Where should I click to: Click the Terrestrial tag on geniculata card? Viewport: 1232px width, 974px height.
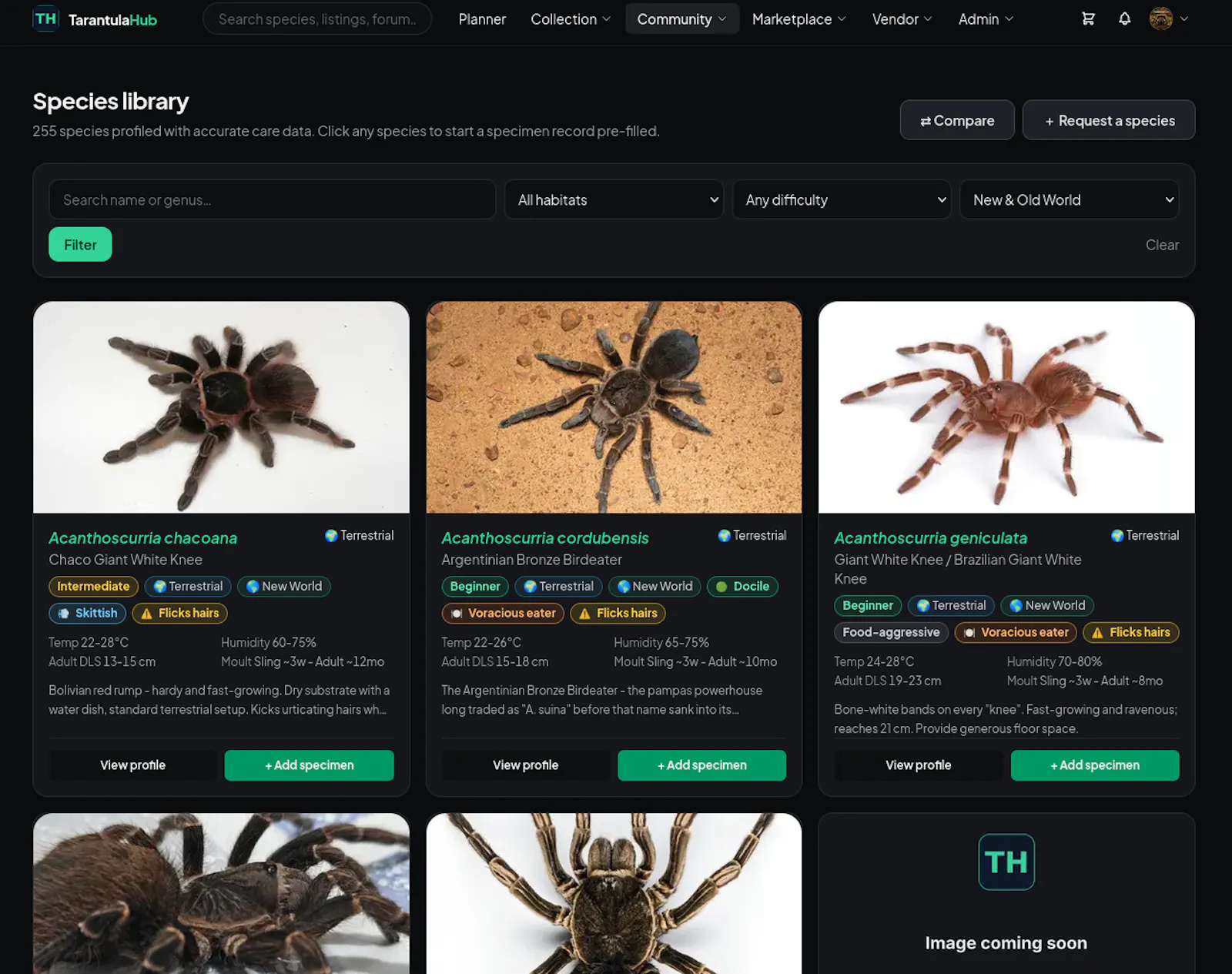pos(951,605)
